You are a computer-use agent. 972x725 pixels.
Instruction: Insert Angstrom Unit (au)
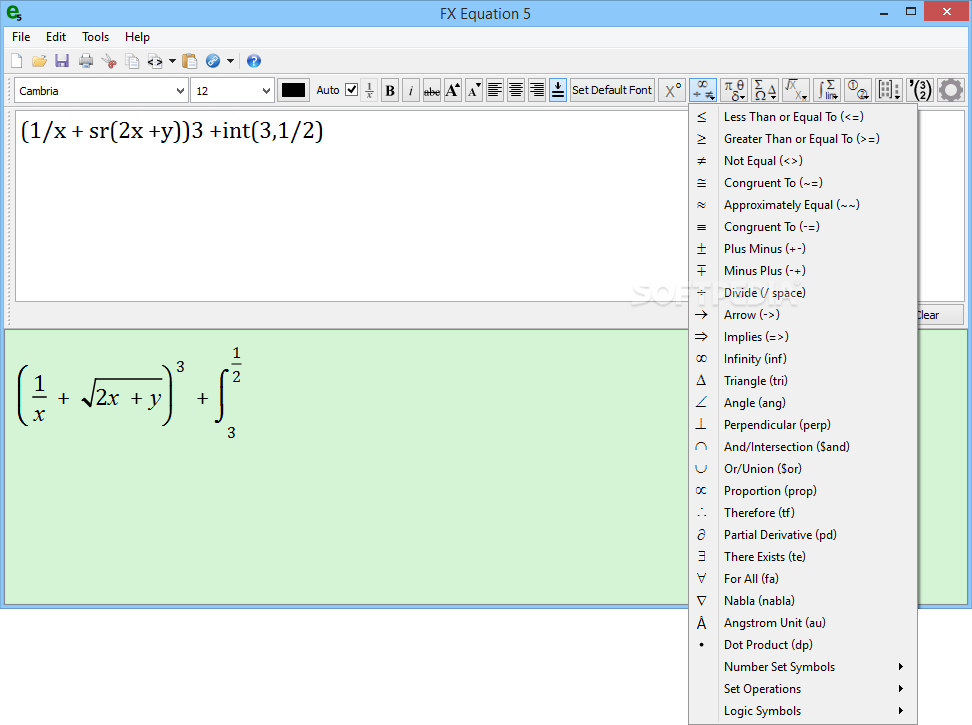pos(803,623)
